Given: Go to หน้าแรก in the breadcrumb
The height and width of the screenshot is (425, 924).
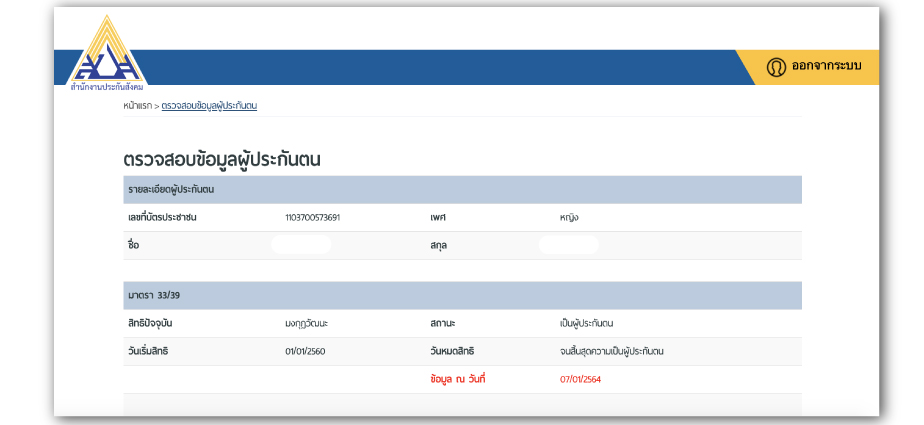Looking at the screenshot, I should click(x=137, y=105).
